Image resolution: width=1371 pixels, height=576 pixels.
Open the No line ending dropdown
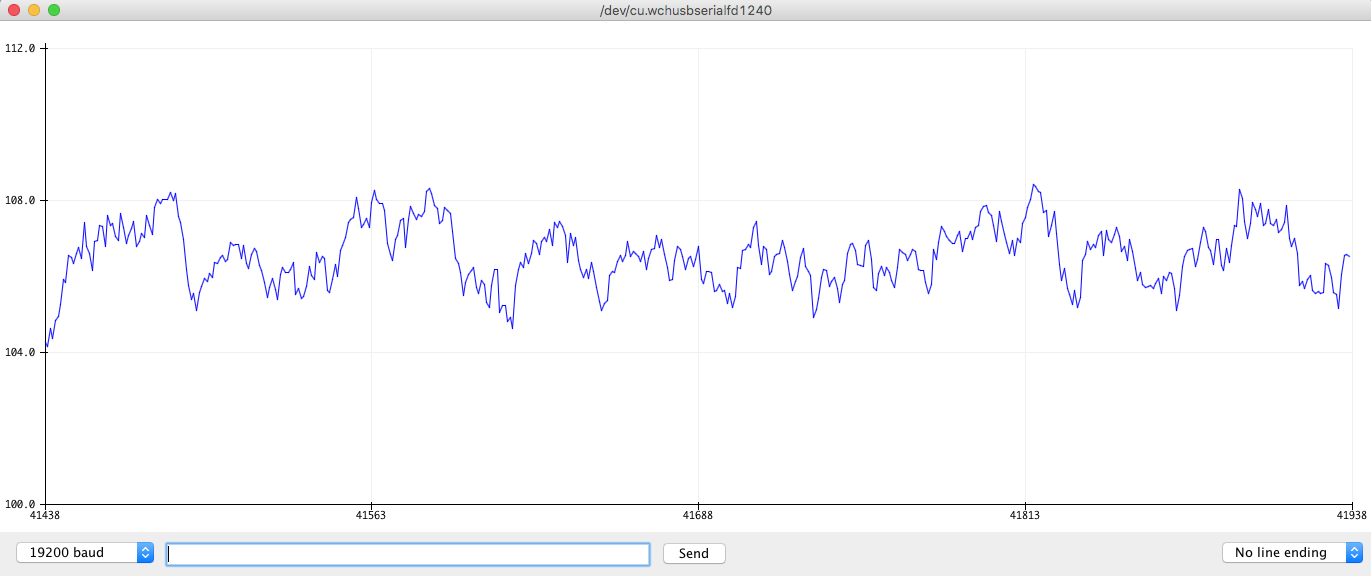[1293, 553]
